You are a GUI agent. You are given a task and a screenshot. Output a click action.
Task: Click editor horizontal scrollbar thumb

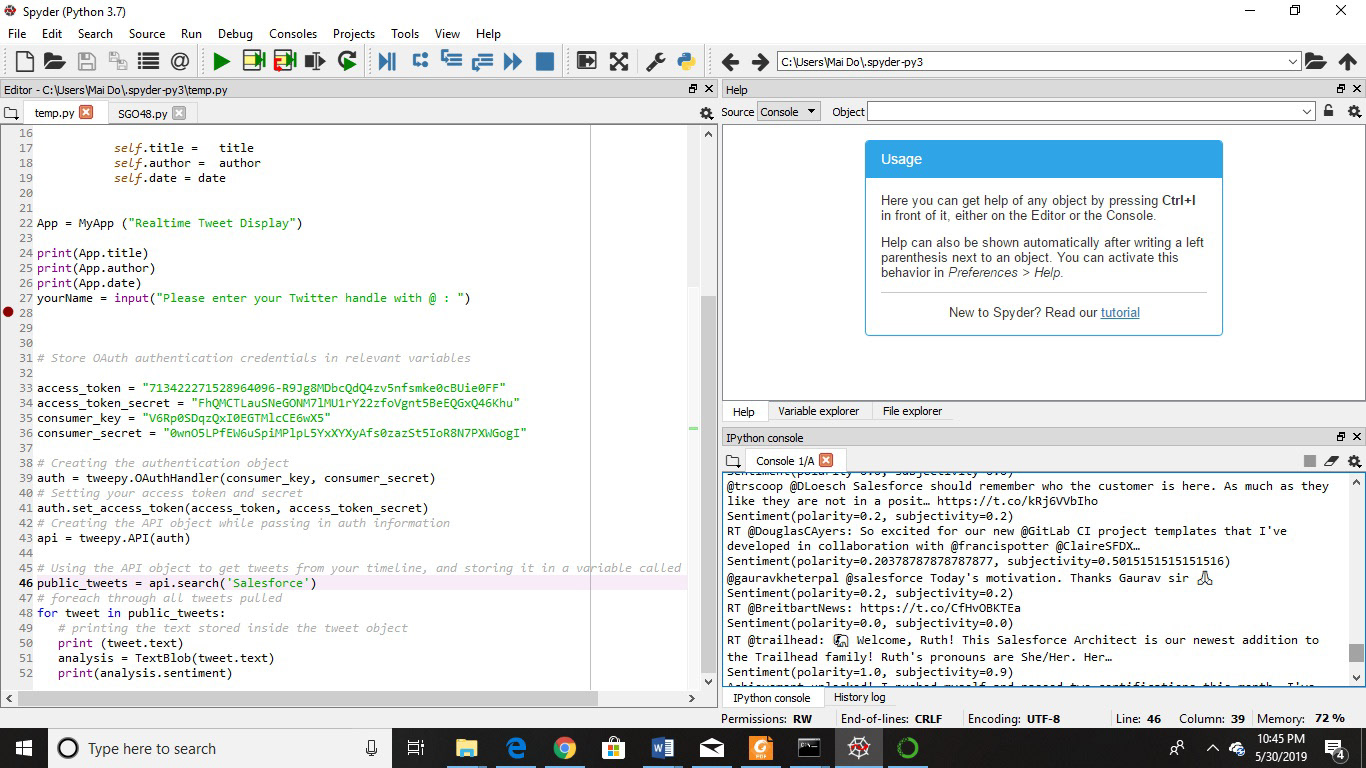click(x=308, y=698)
